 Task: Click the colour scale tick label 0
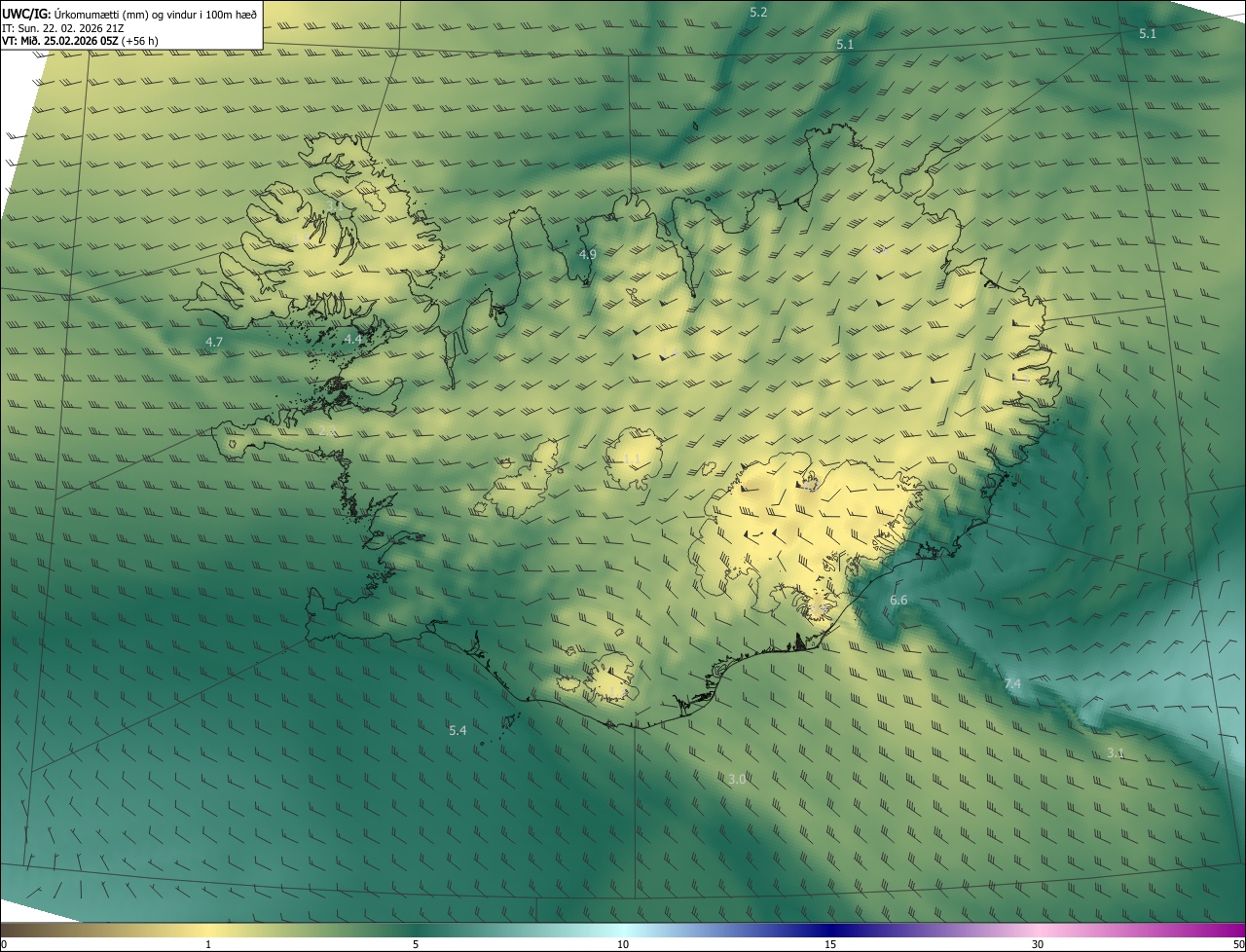(3, 944)
